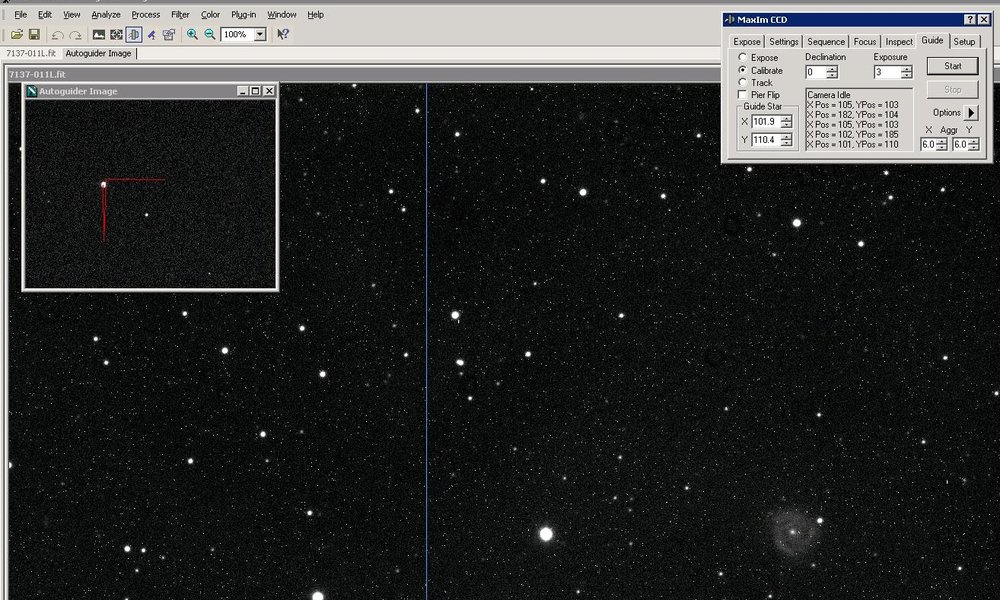Open the telescope observatory control icon
The image size is (1000, 600).
click(151, 34)
